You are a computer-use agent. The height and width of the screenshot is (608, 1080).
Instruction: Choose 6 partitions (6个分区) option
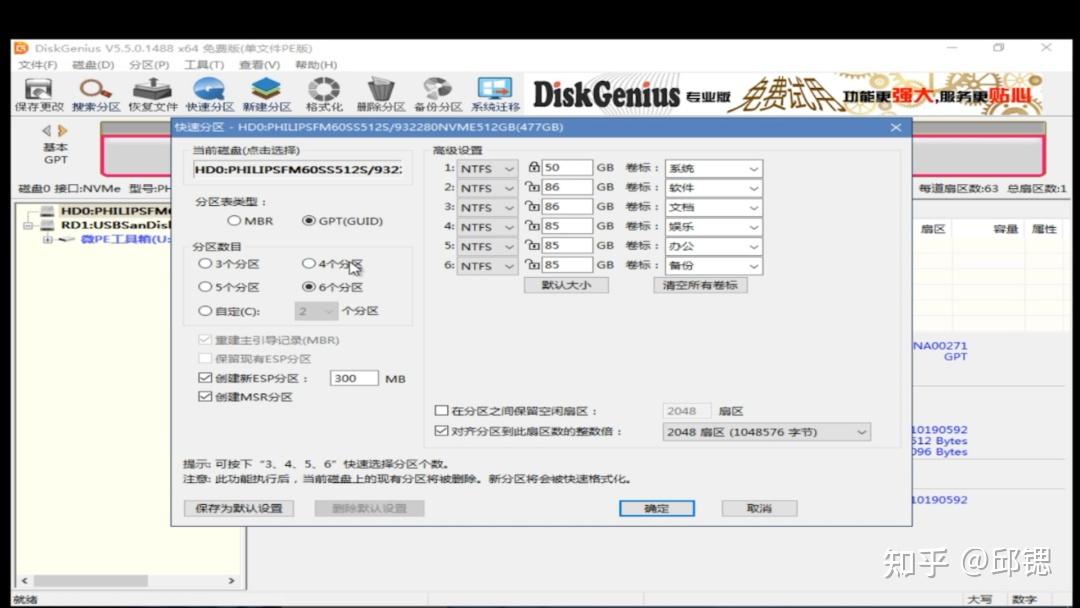(332, 287)
